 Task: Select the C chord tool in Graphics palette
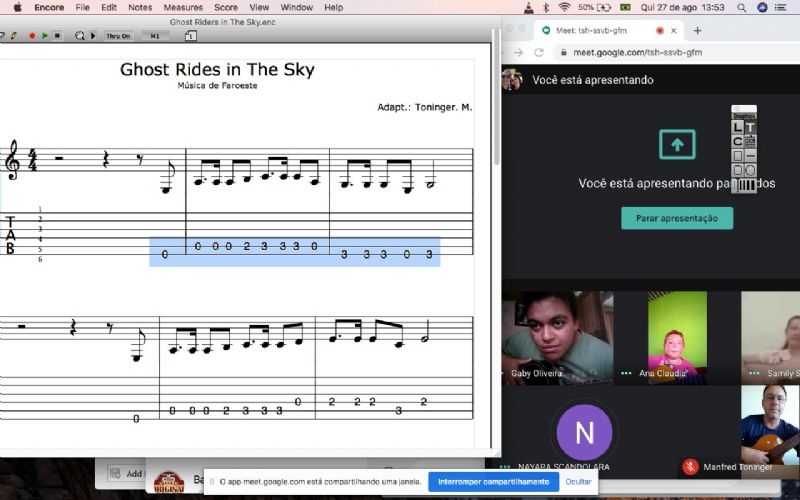coord(738,141)
